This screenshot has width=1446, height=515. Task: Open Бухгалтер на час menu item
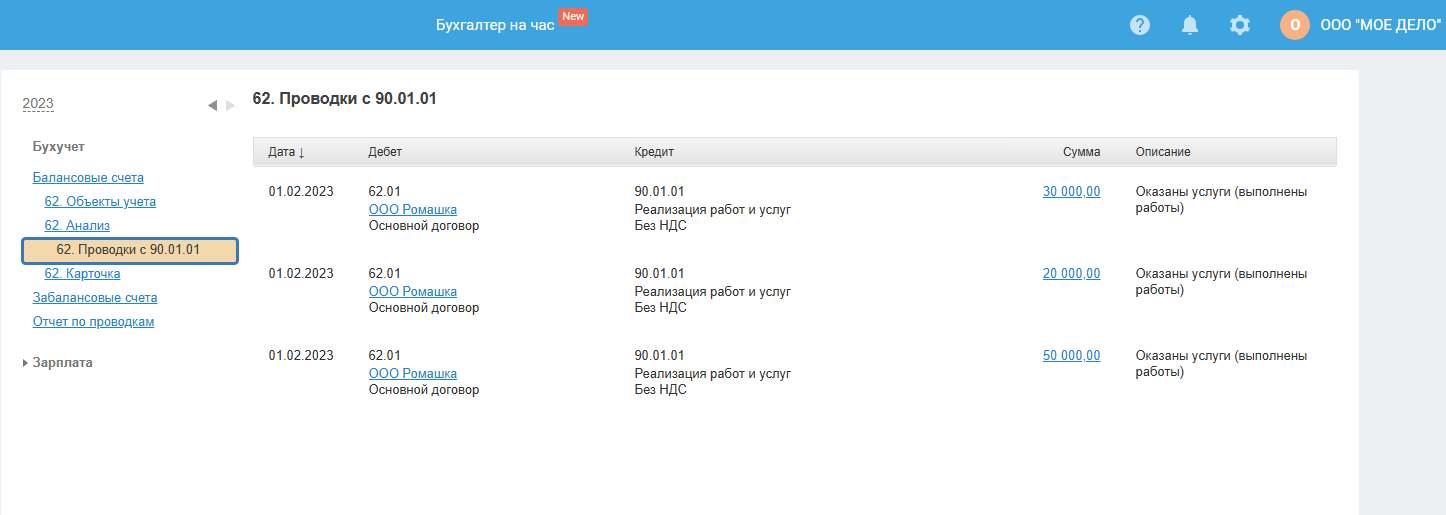(x=495, y=25)
